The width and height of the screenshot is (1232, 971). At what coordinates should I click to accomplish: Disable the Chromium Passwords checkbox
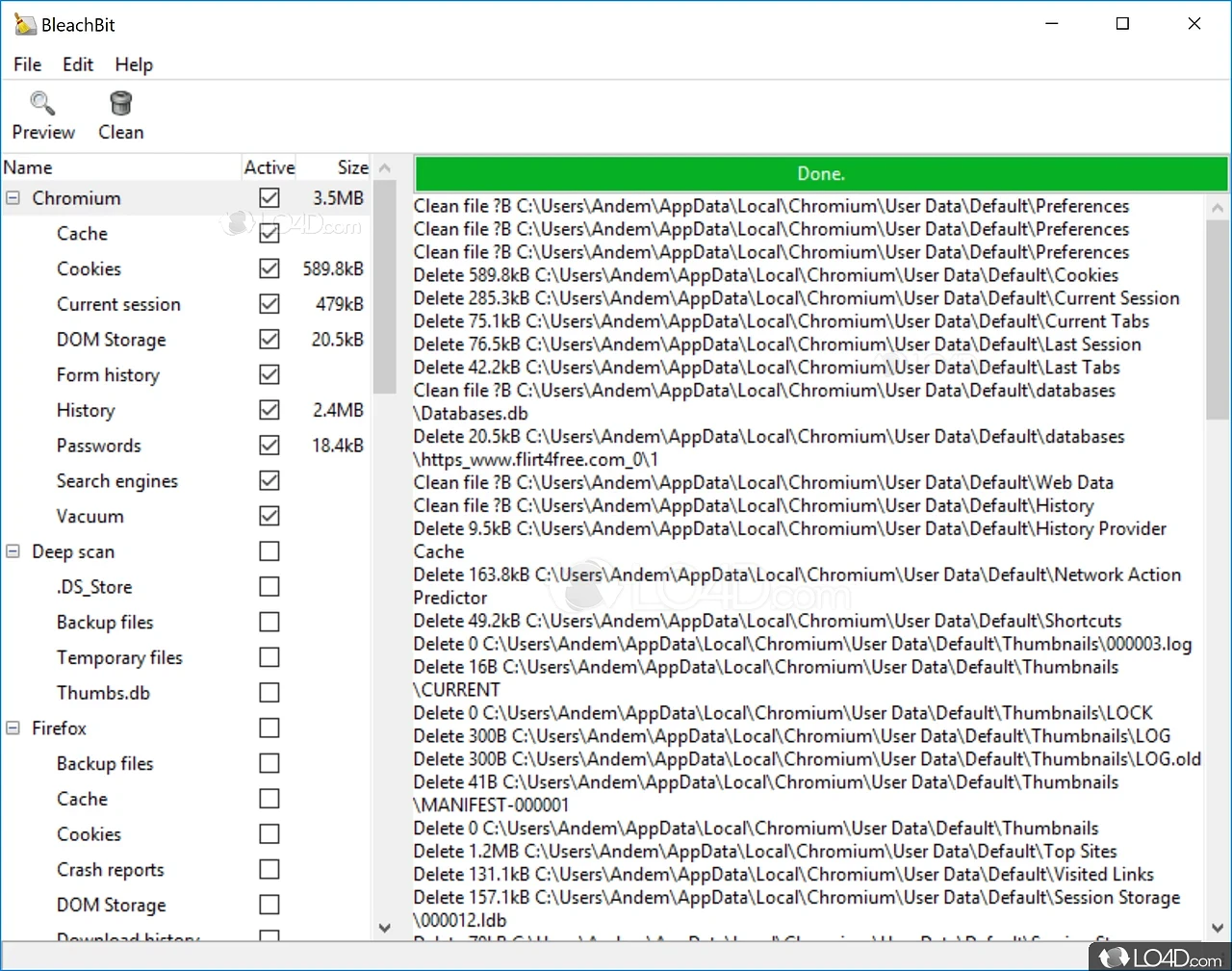269,446
